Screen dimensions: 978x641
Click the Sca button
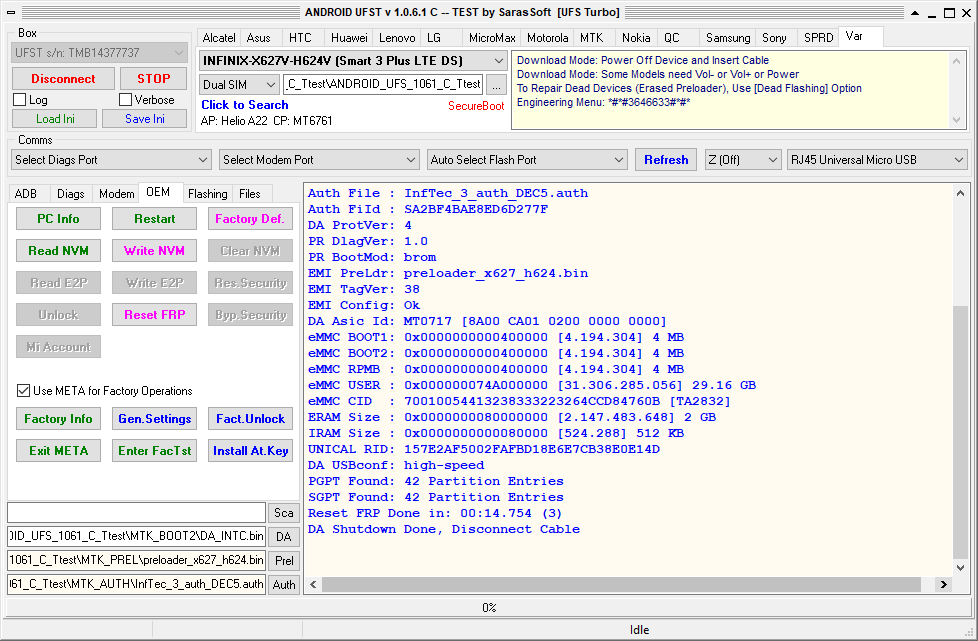[283, 513]
